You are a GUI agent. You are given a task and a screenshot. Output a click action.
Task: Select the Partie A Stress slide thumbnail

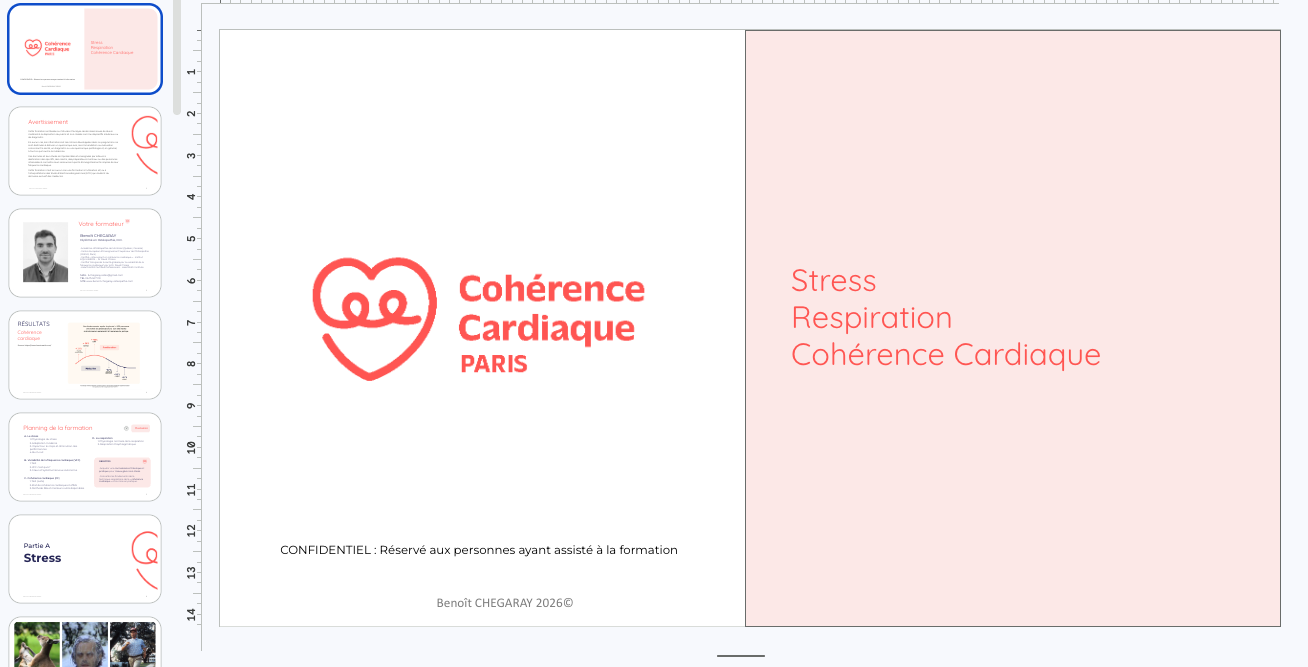click(x=85, y=559)
